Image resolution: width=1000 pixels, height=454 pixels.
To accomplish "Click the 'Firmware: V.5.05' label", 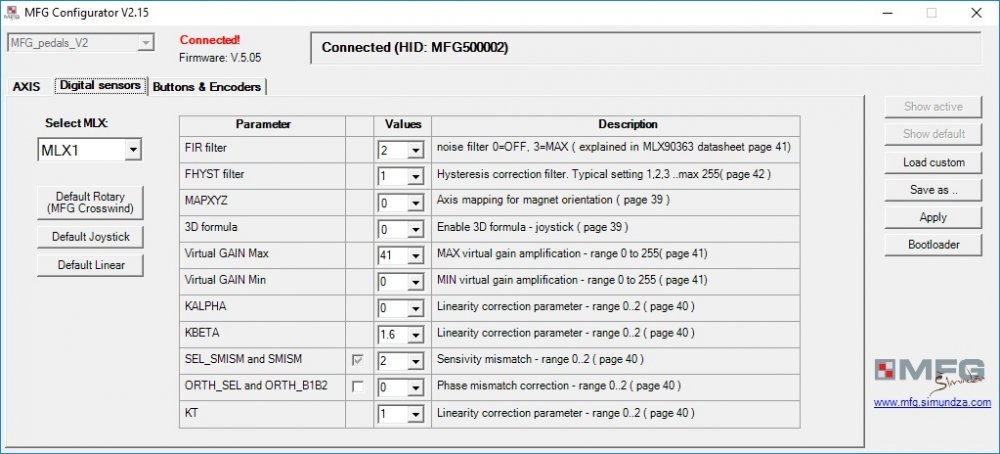I will pos(220,58).
